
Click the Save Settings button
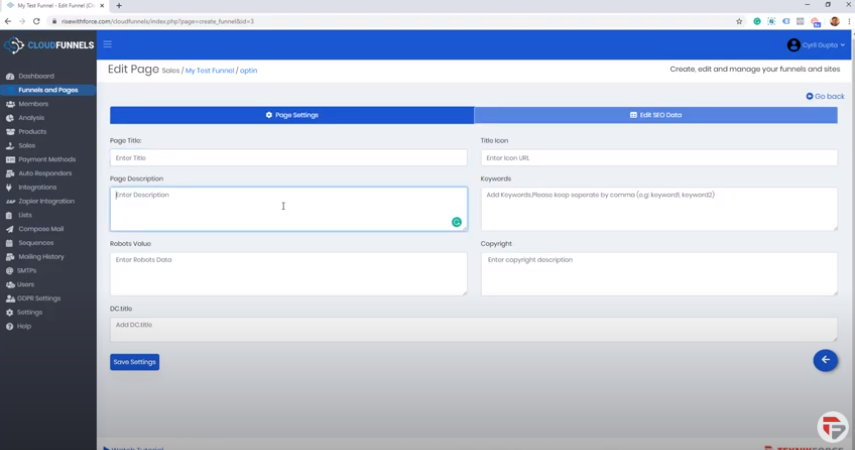(134, 362)
